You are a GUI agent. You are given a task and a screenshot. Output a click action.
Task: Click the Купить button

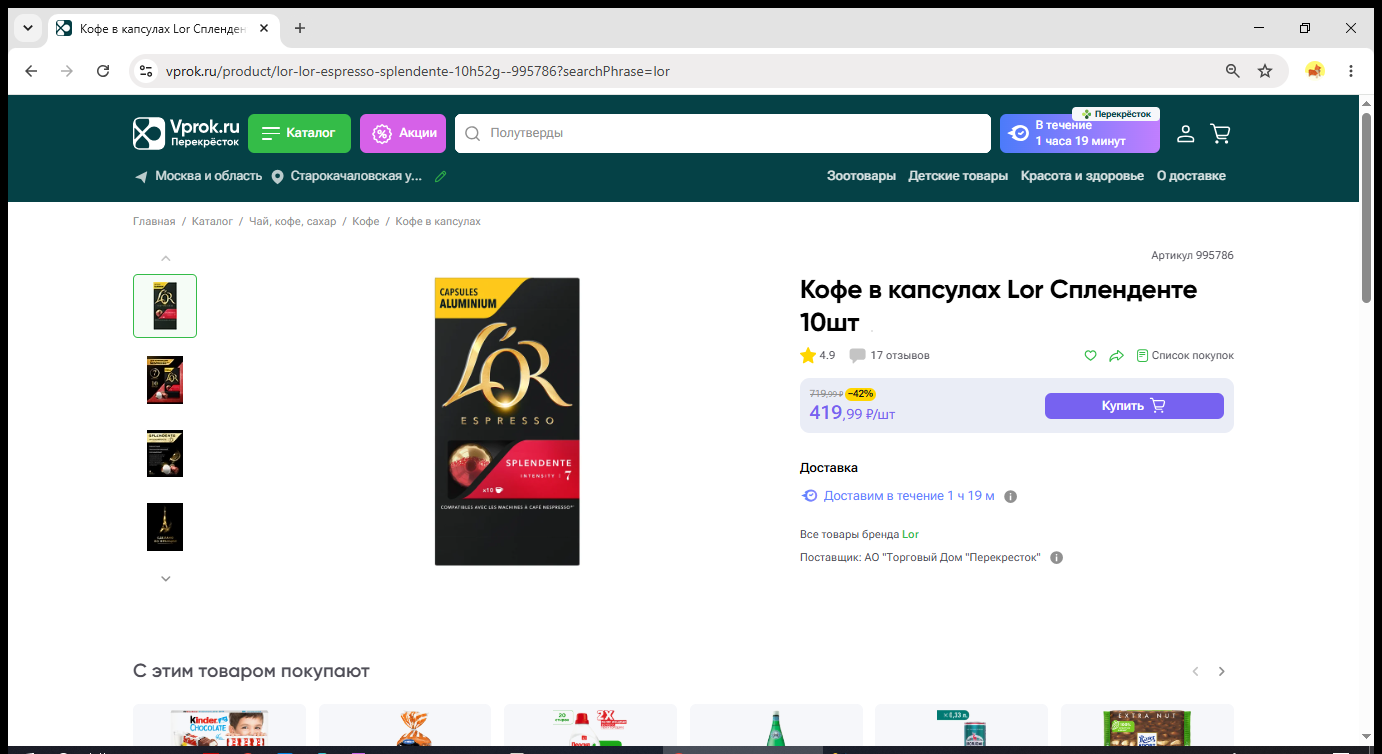point(1134,406)
